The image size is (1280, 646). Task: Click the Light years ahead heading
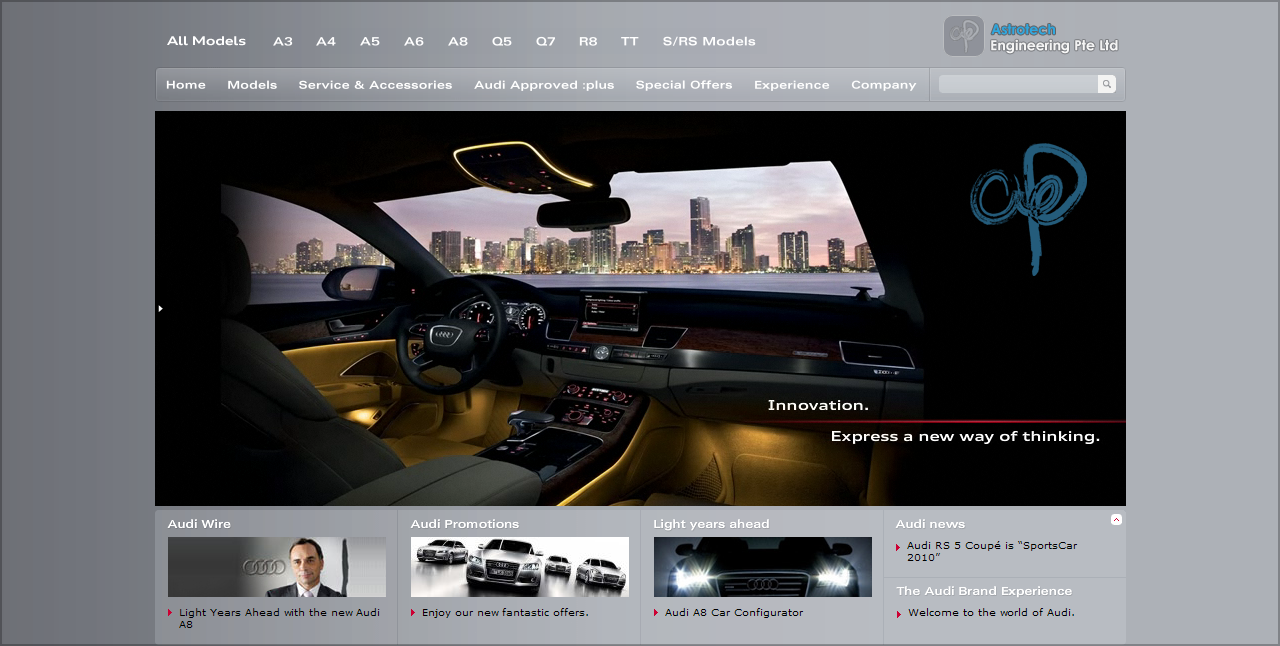tap(711, 524)
